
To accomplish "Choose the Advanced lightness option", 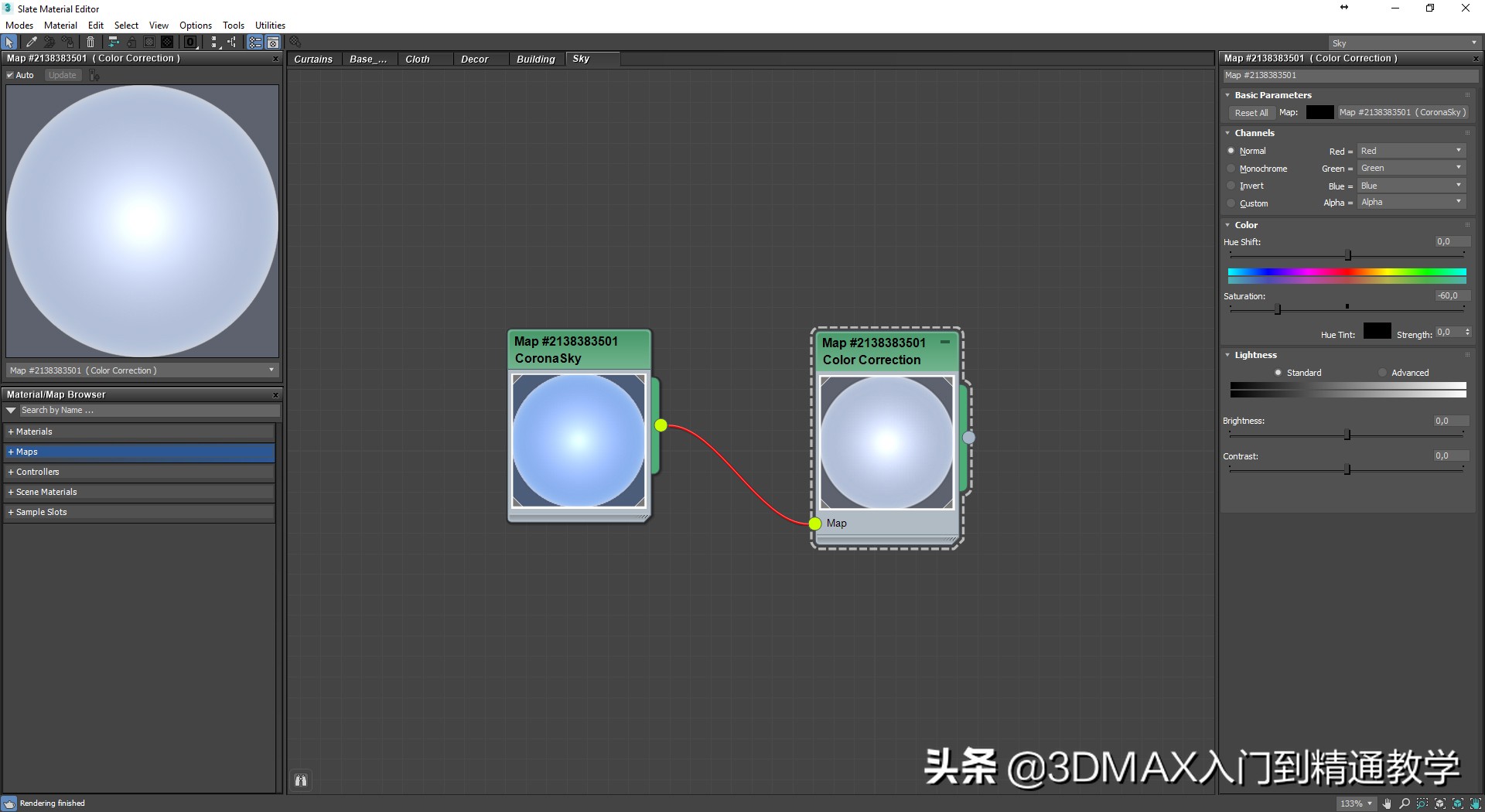I will click(x=1383, y=373).
